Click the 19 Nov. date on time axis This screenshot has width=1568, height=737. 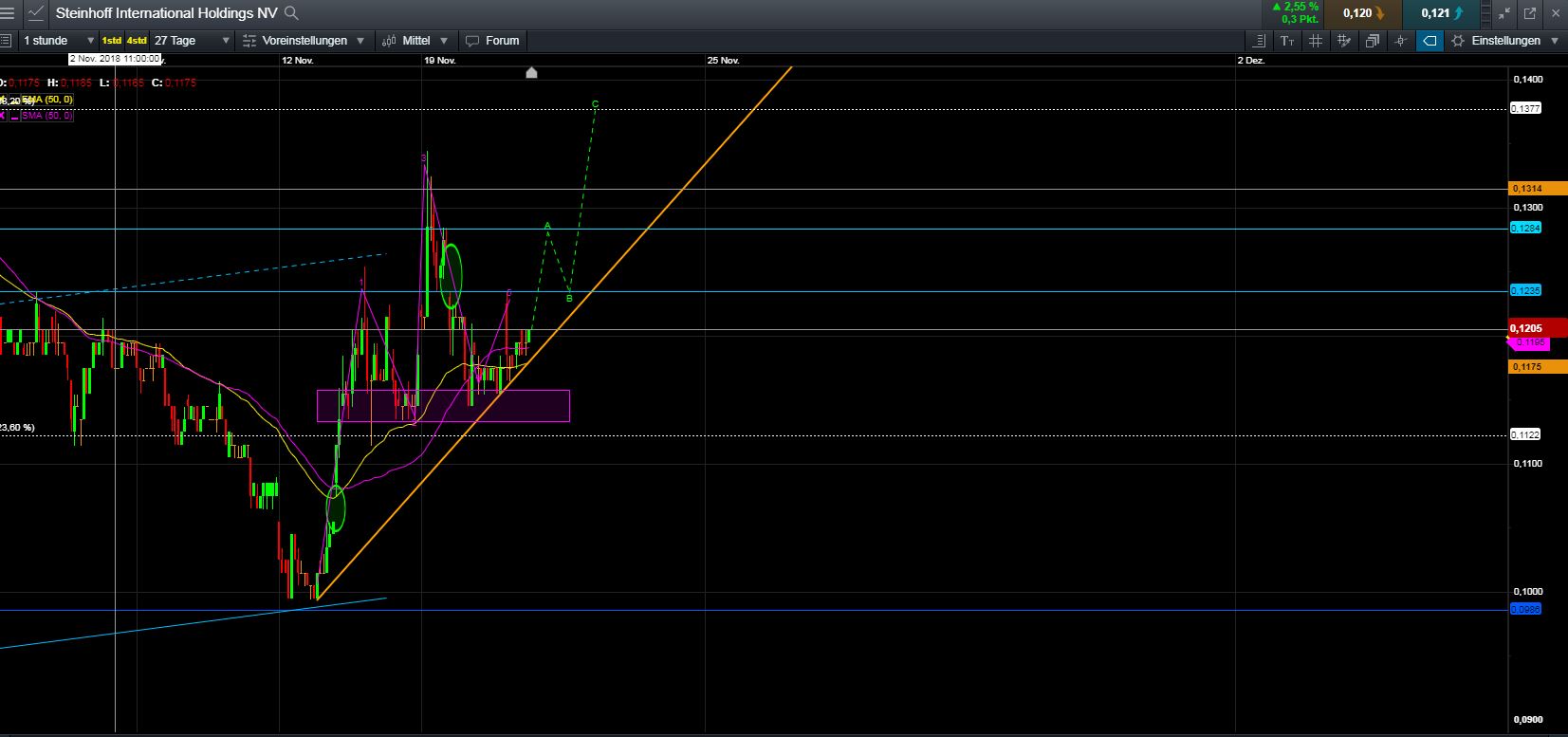(x=439, y=60)
